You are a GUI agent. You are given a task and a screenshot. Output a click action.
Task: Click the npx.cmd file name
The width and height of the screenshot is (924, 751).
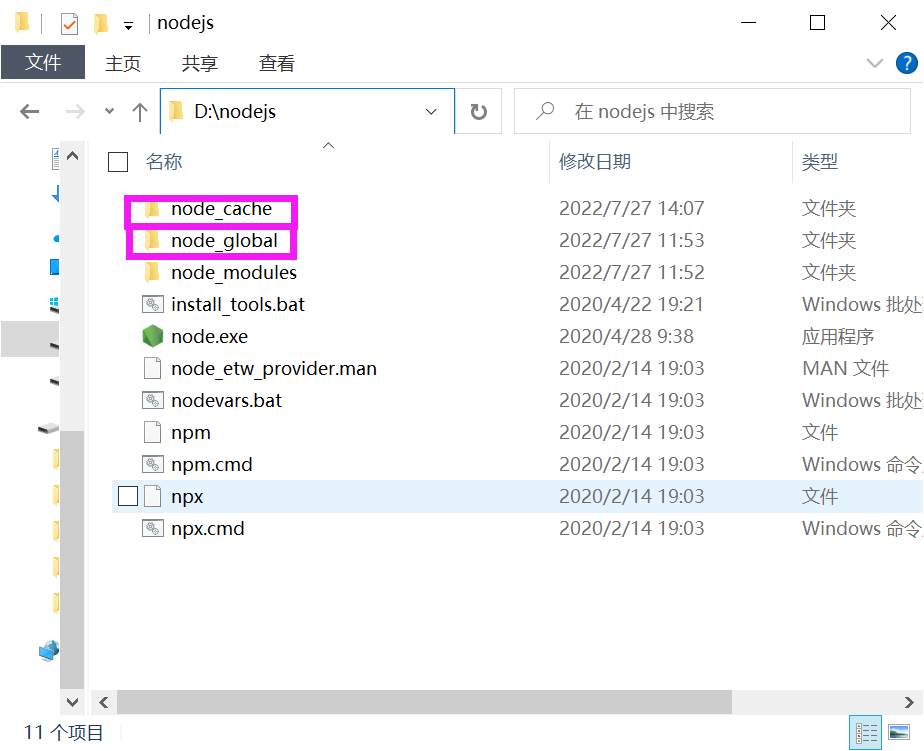click(x=207, y=529)
